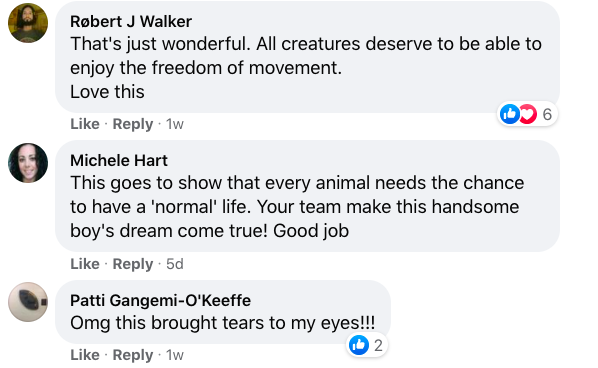Click thumbs-up reaction icon on Patti's comment
The width and height of the screenshot is (598, 368).
359,345
